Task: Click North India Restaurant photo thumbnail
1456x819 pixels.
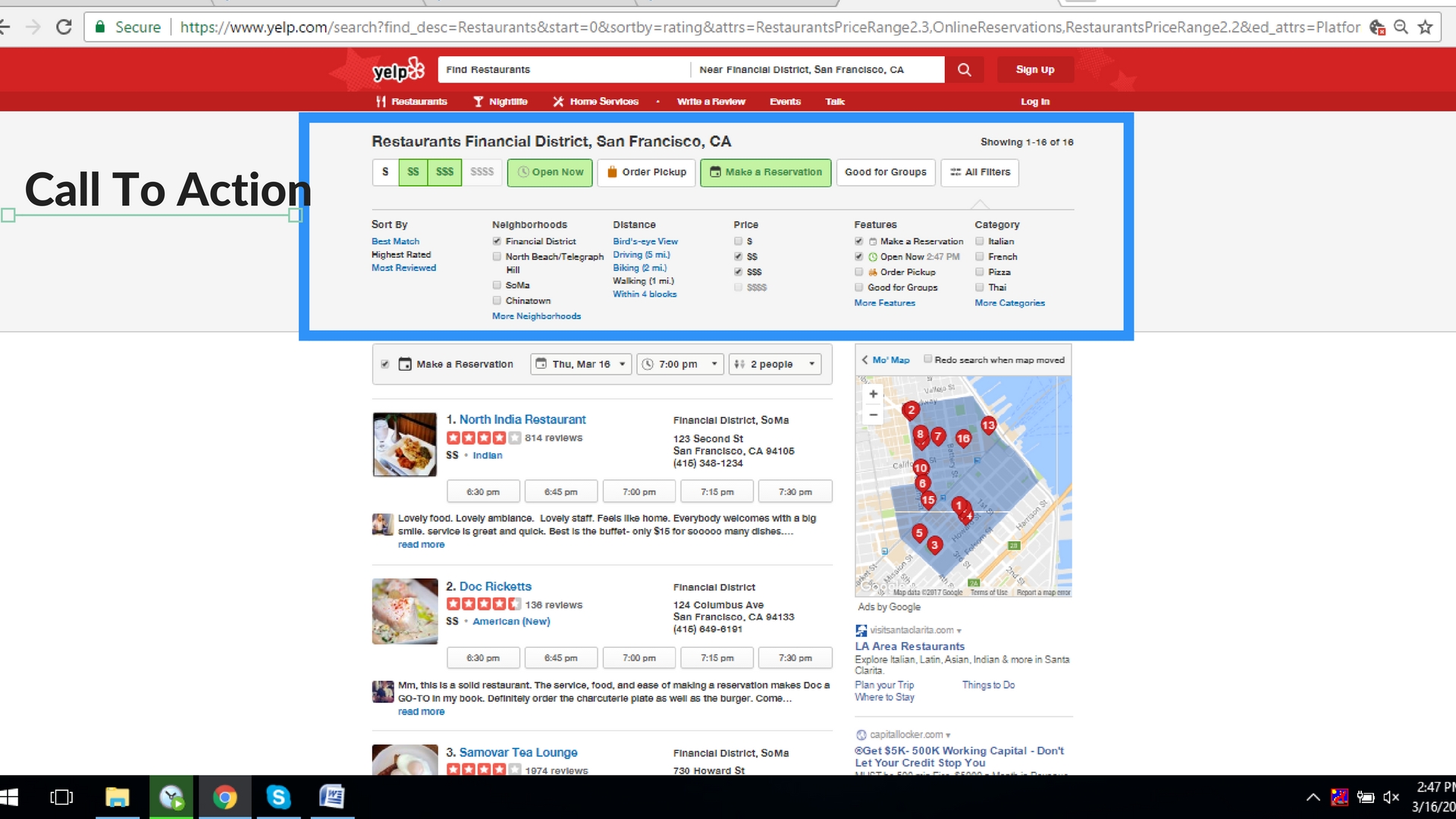Action: click(405, 444)
